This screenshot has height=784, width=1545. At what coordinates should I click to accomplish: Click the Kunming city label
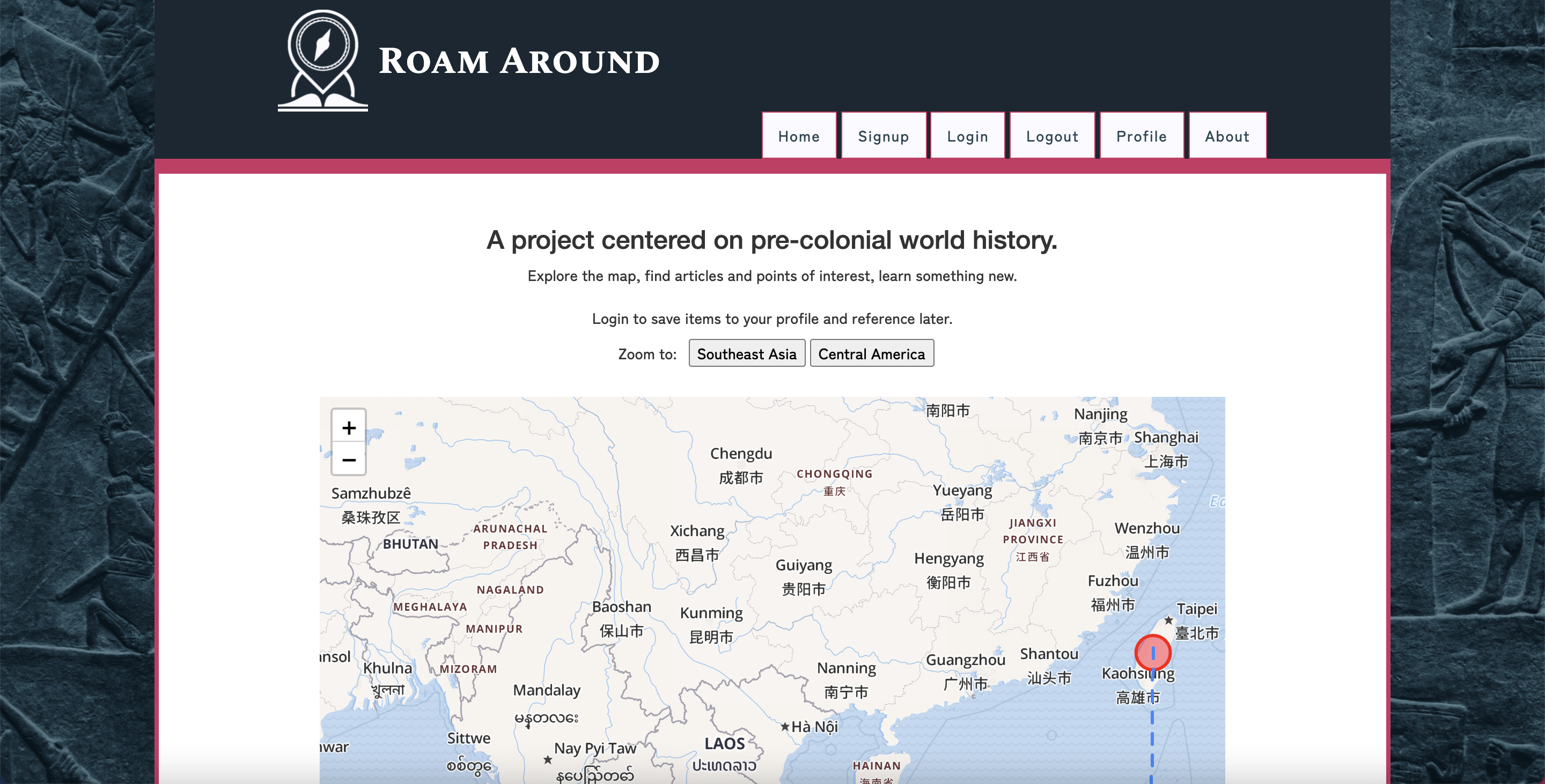tap(711, 612)
